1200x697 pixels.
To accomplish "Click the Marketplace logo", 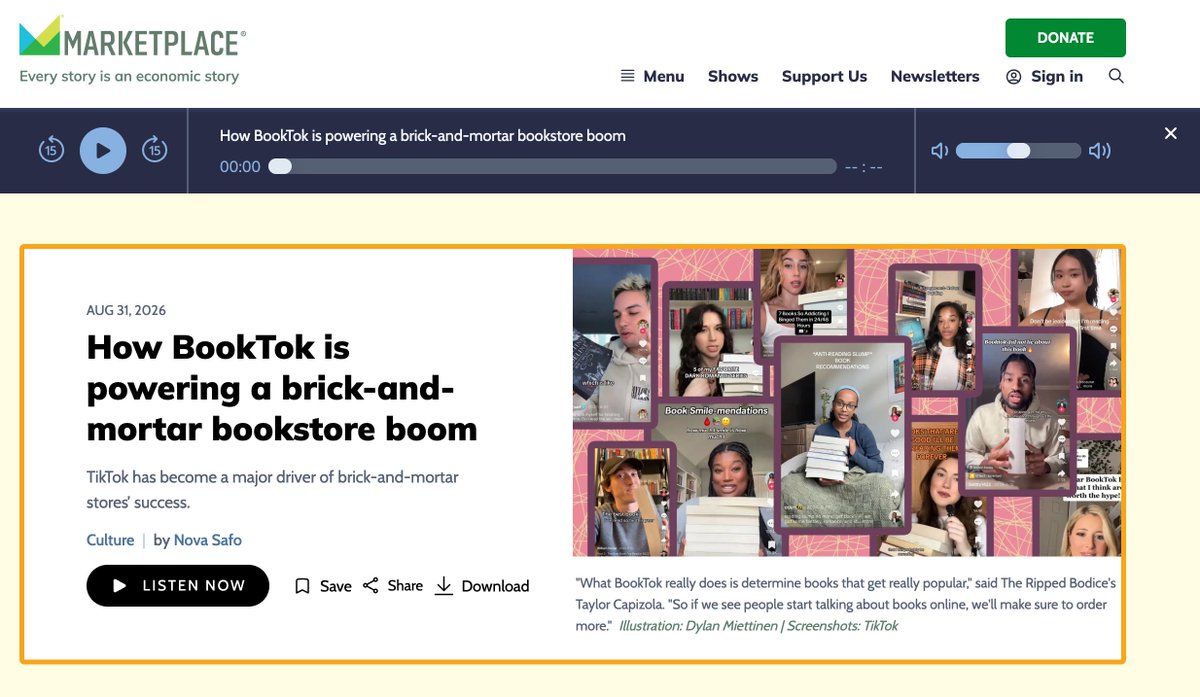I will tap(132, 38).
